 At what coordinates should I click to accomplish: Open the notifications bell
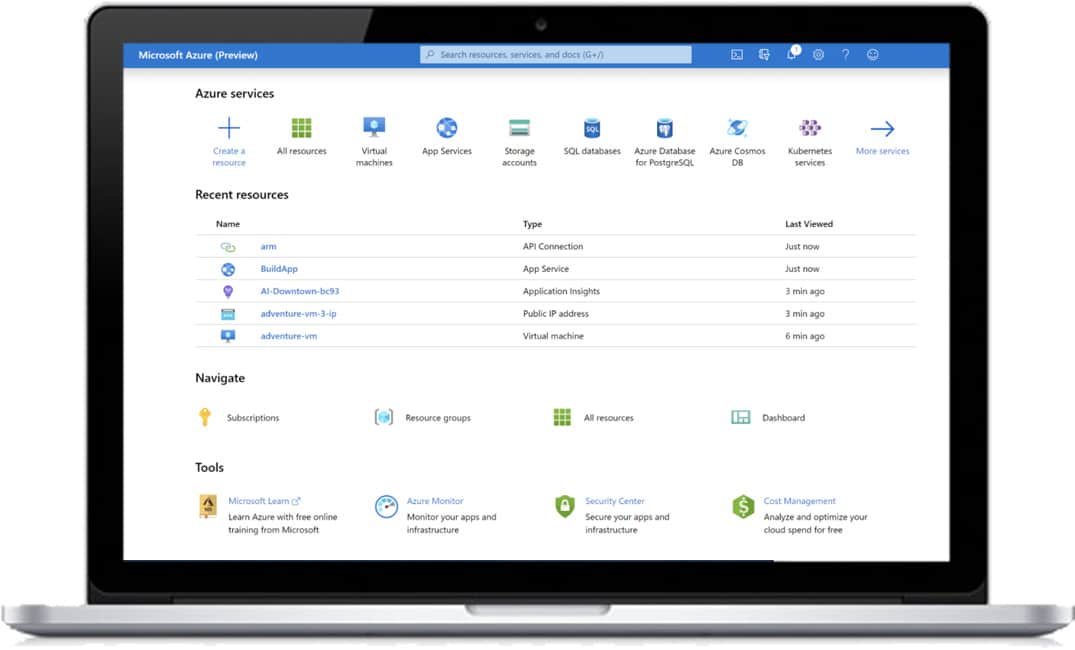pyautogui.click(x=792, y=54)
